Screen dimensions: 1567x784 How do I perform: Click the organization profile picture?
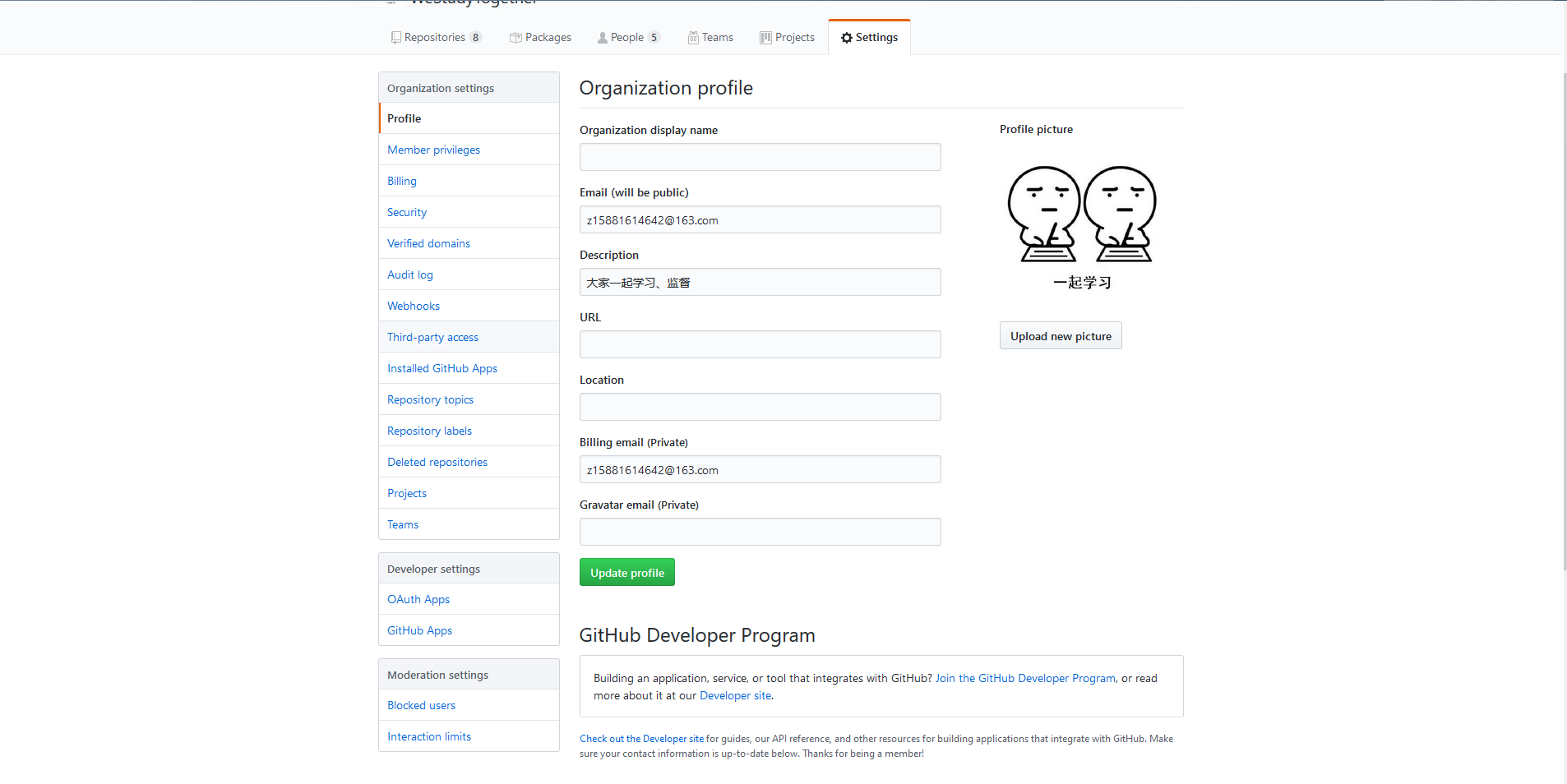tap(1082, 226)
